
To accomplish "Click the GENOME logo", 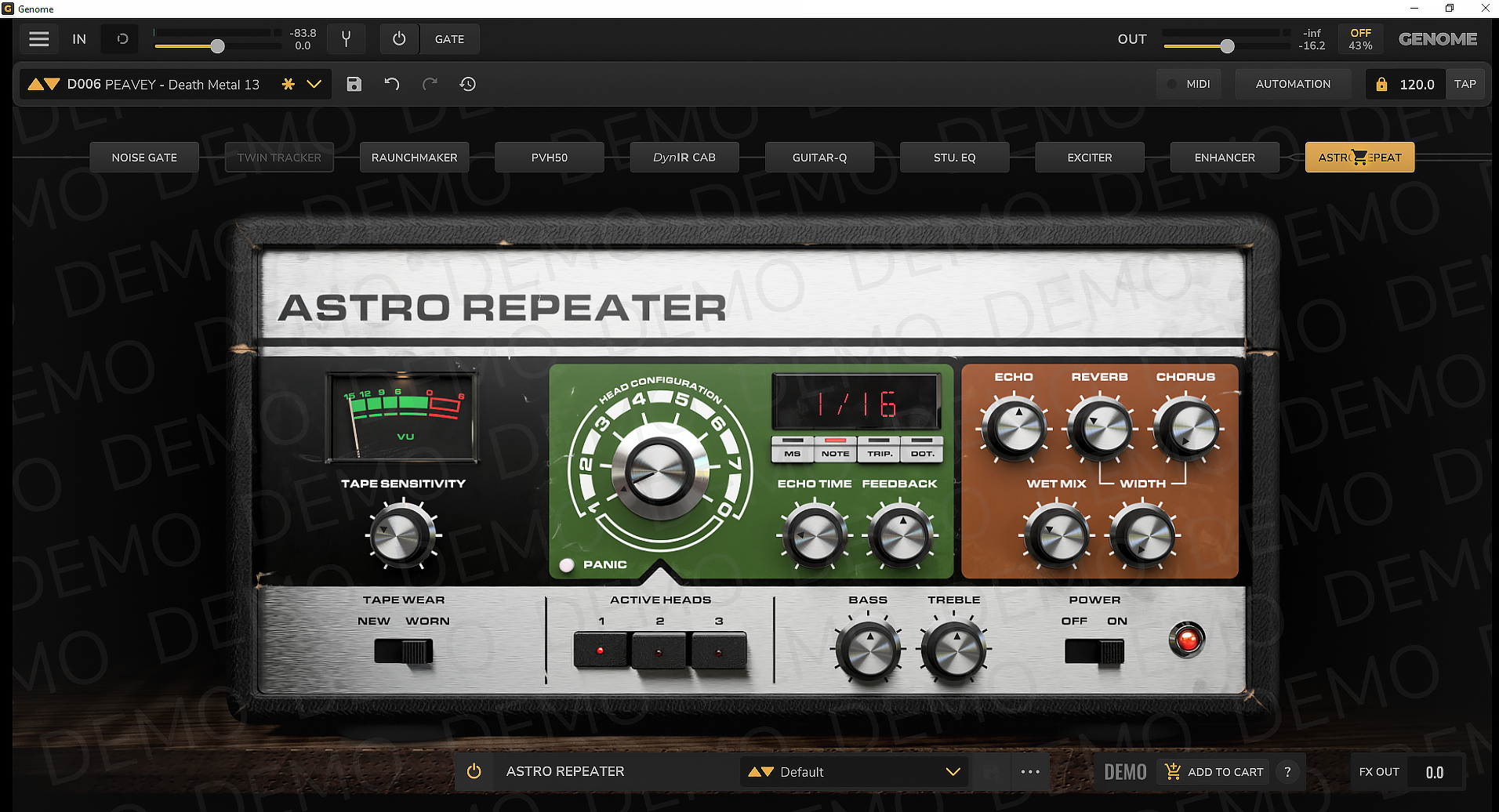I will [x=1438, y=39].
